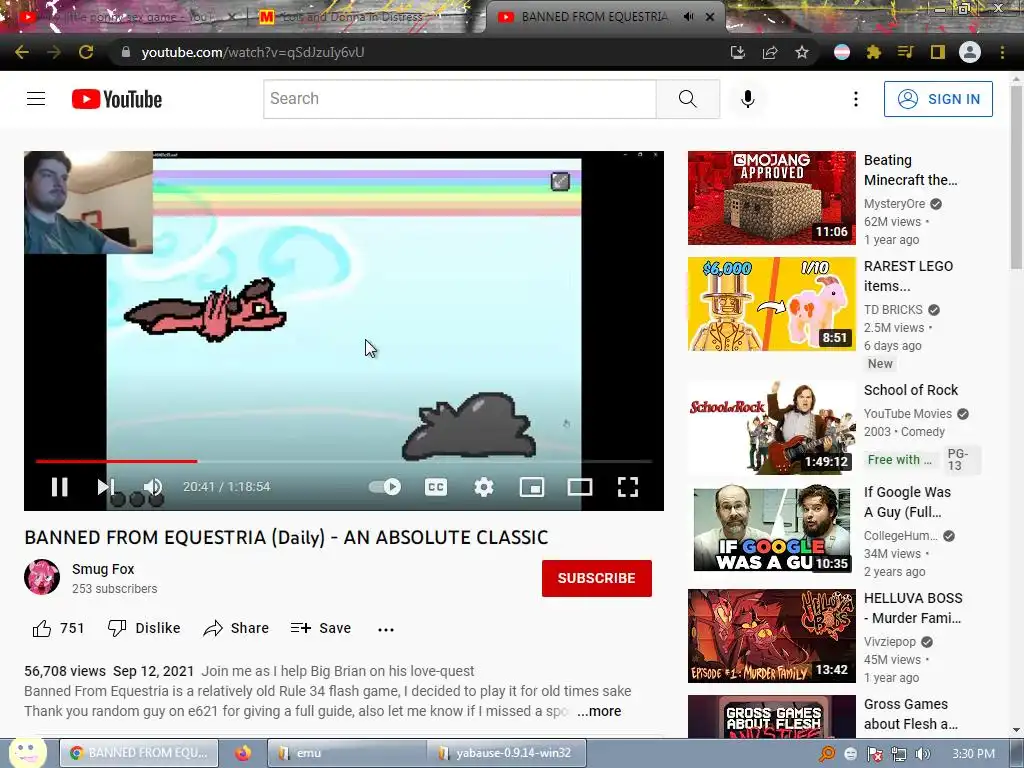Image resolution: width=1024 pixels, height=768 pixels.
Task: Toggle the autoplay switch in player
Action: point(385,487)
